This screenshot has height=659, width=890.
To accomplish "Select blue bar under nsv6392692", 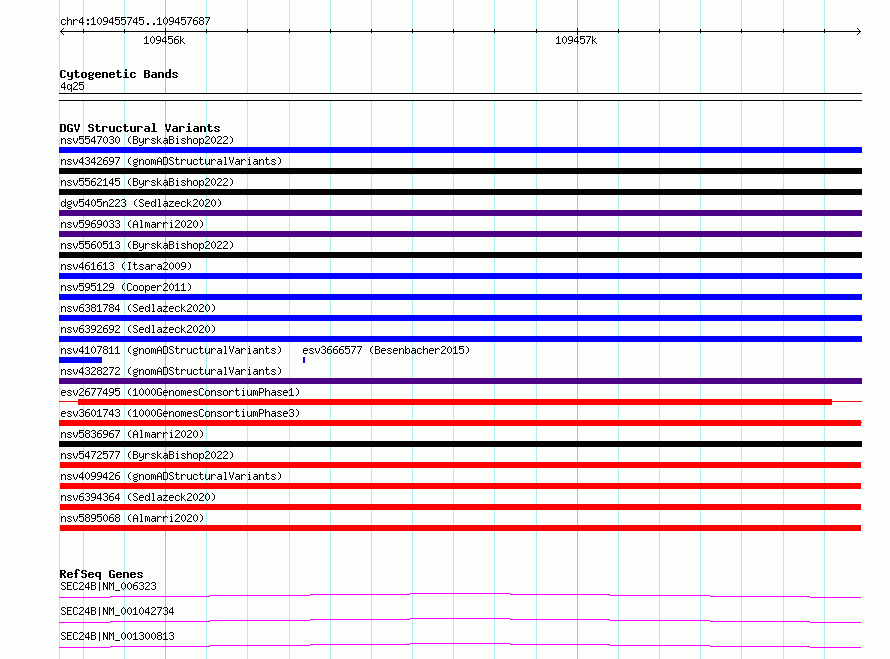I will click(460, 339).
